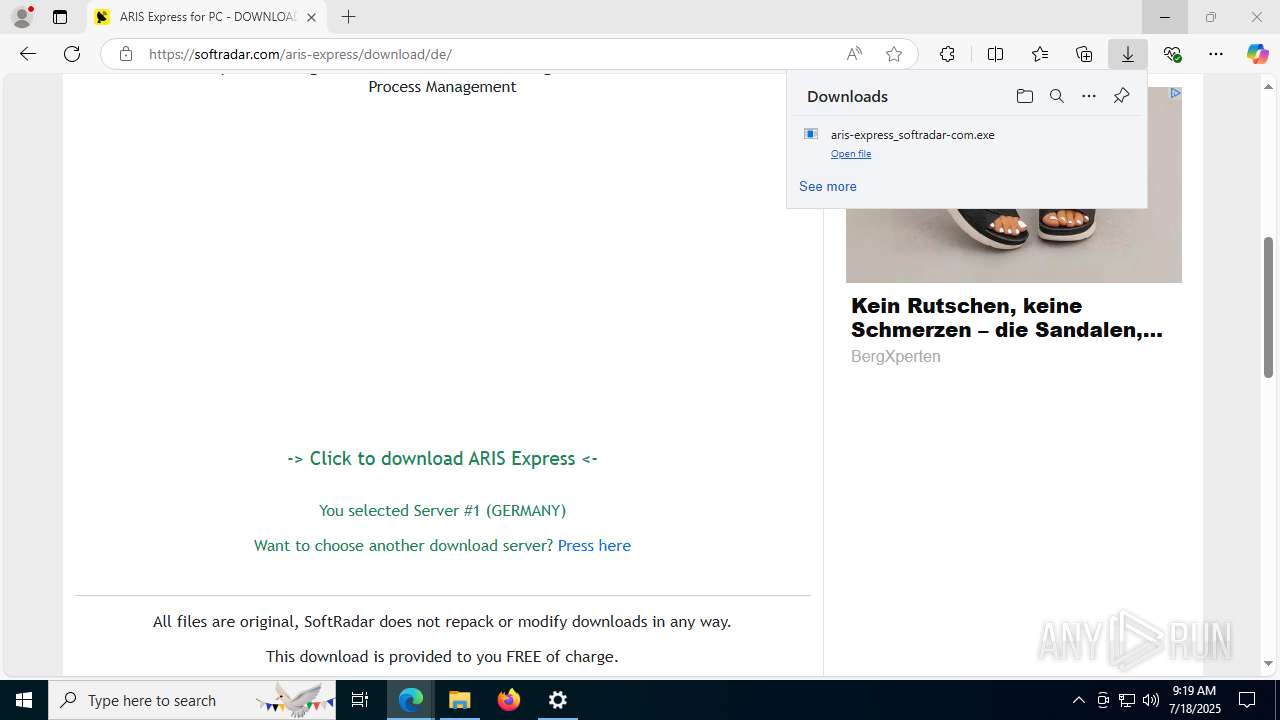1280x720 pixels.
Task: Open Extensions puzzle icon
Action: 947,54
